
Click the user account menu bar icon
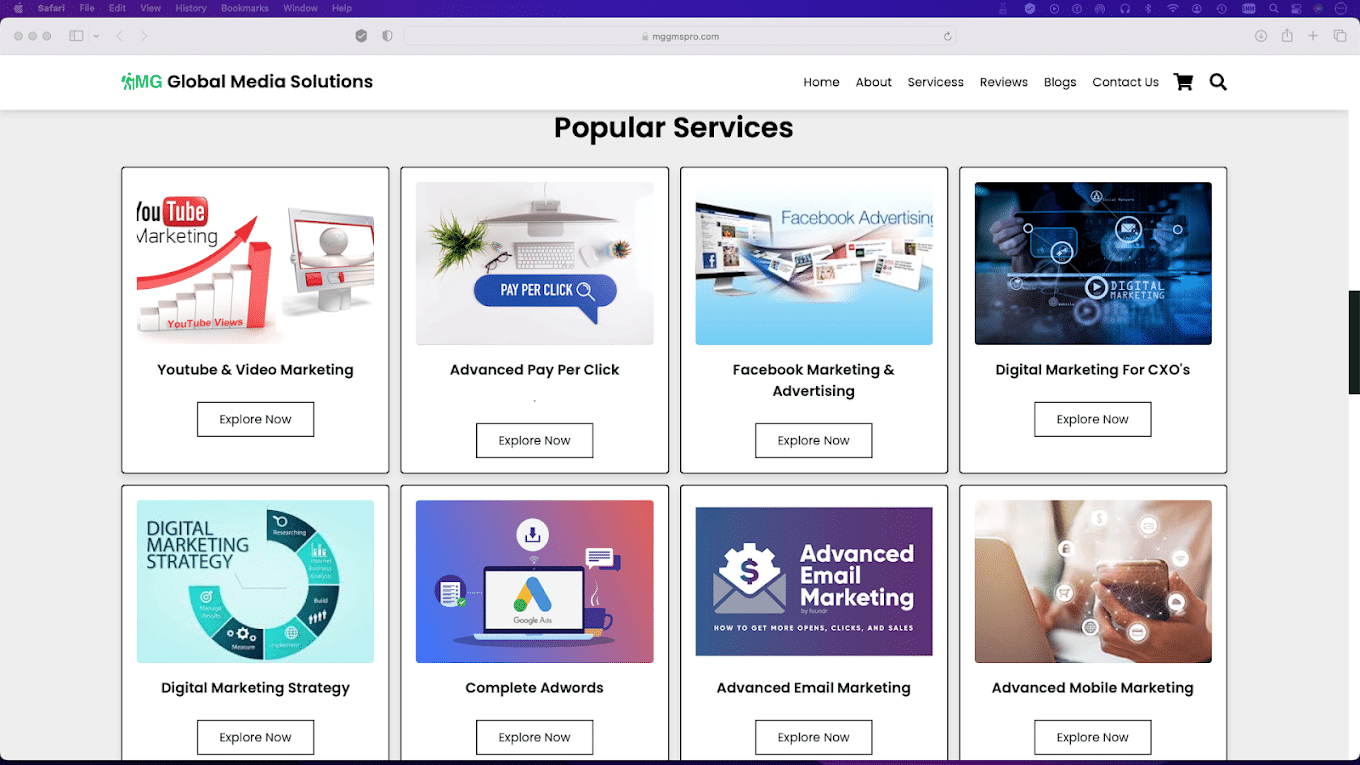click(x=1196, y=8)
